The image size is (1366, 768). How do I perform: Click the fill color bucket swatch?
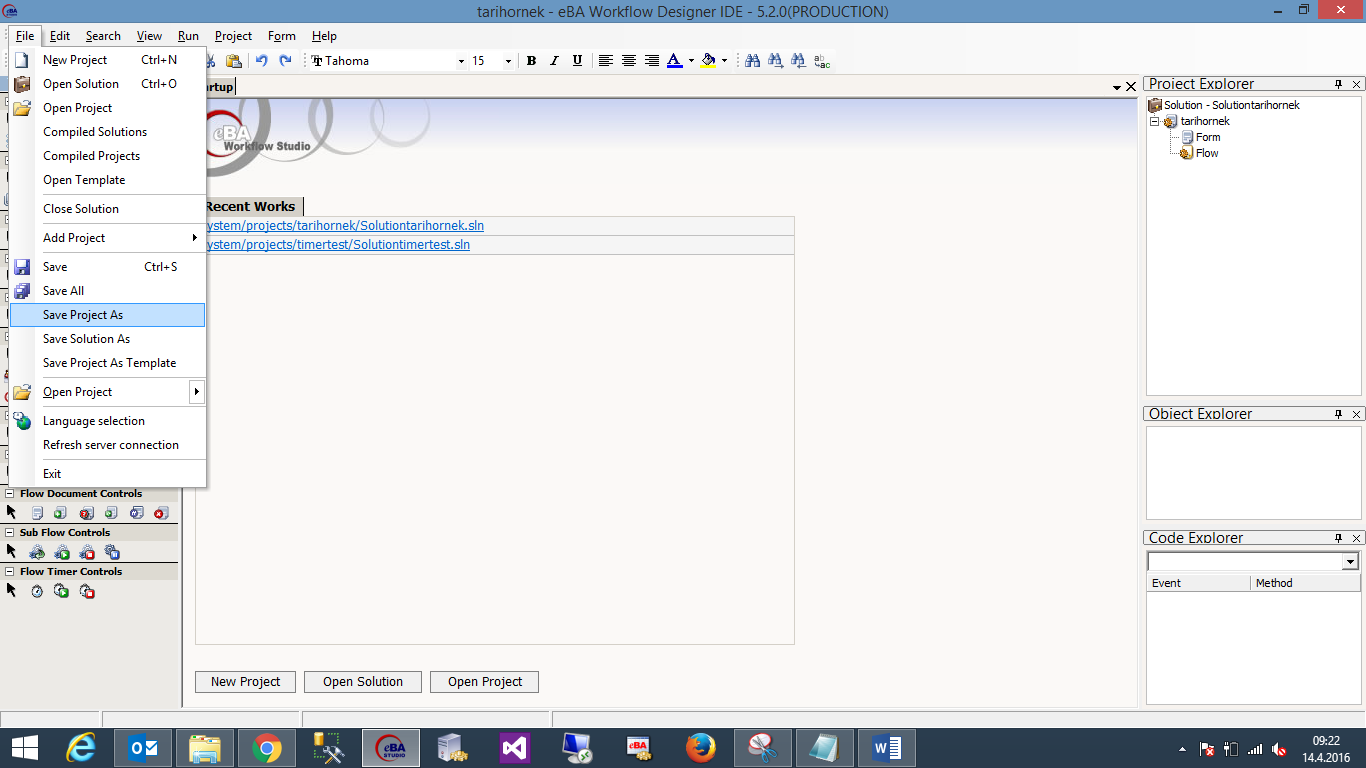click(x=708, y=61)
